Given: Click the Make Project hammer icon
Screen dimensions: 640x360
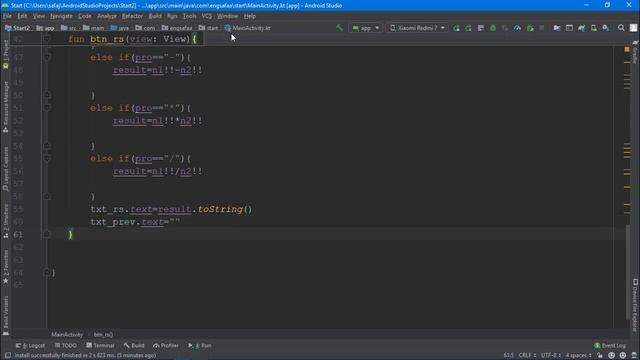Looking at the screenshot, I should (339, 28).
